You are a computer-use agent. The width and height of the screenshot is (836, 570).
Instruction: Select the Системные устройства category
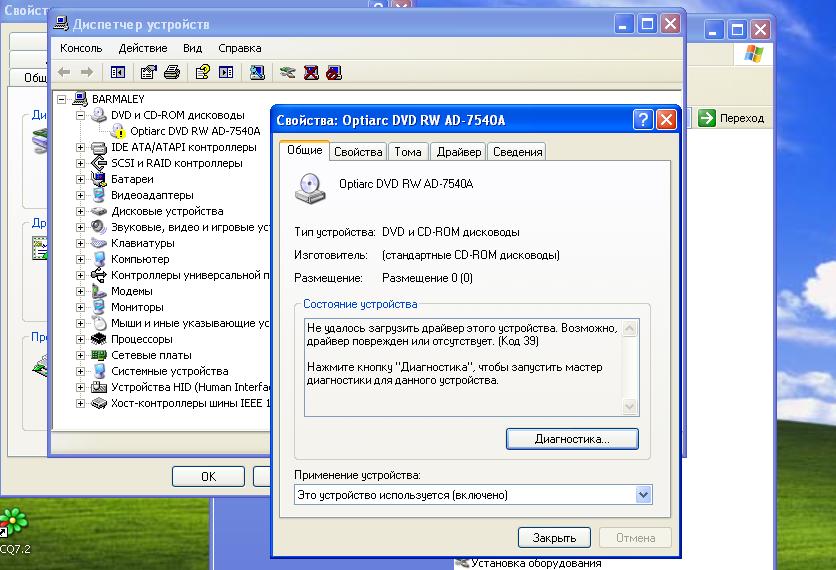(x=170, y=371)
